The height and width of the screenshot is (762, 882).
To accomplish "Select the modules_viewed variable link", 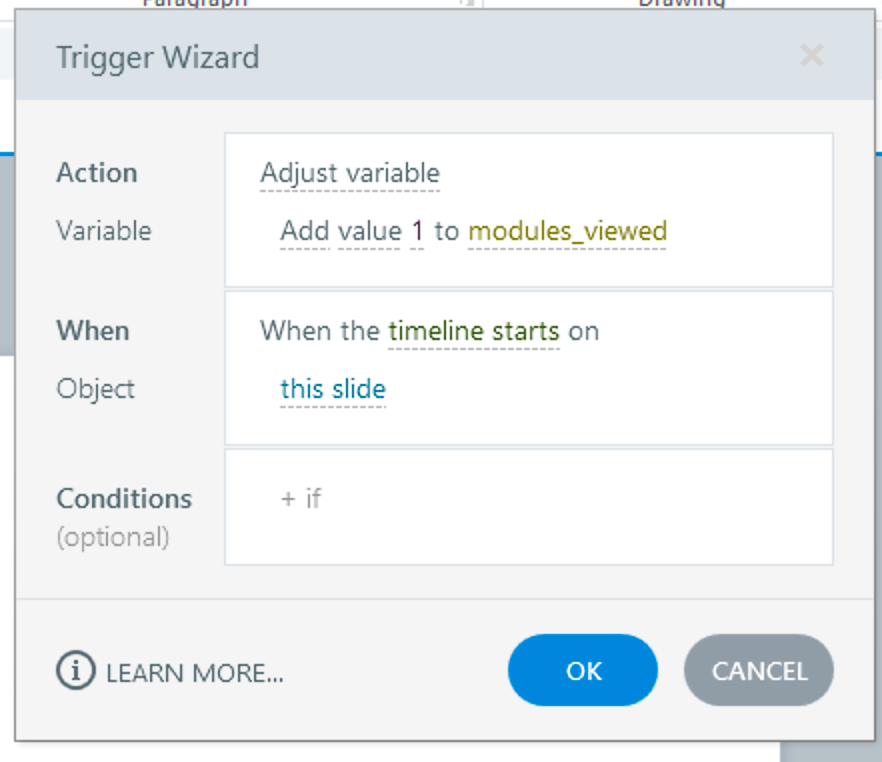I will (567, 232).
